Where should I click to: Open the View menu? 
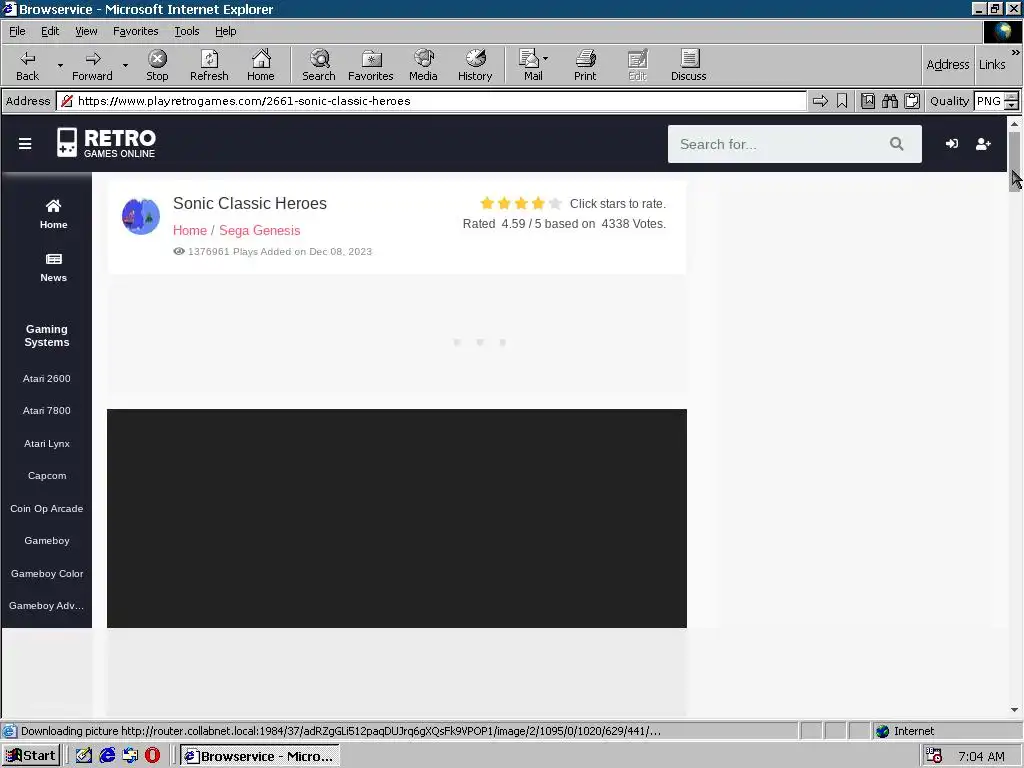86,31
